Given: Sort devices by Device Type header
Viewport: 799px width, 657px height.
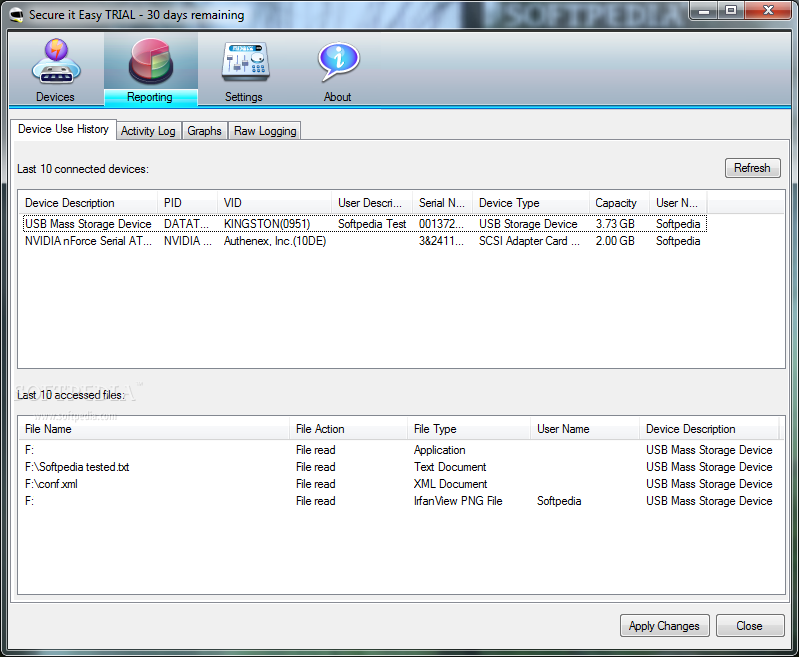Looking at the screenshot, I should pyautogui.click(x=531, y=203).
